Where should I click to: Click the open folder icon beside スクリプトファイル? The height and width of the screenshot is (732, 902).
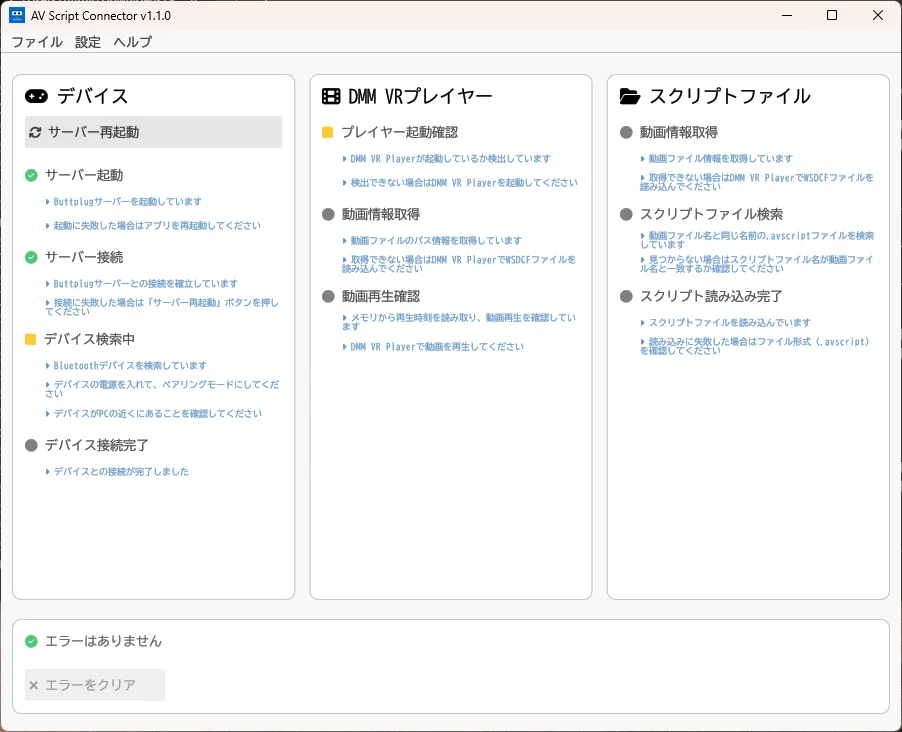point(630,96)
